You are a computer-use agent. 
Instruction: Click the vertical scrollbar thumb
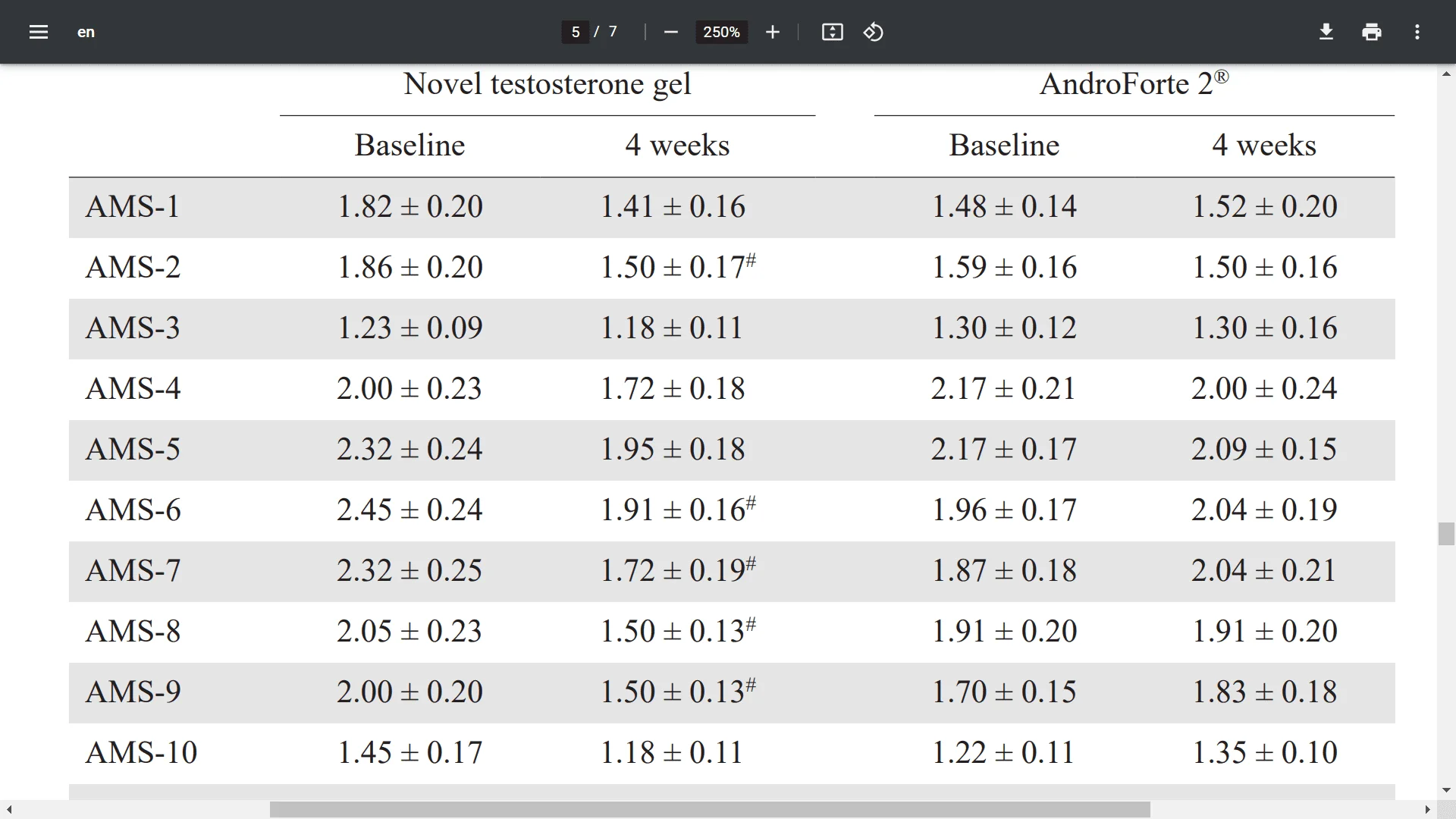(1446, 534)
